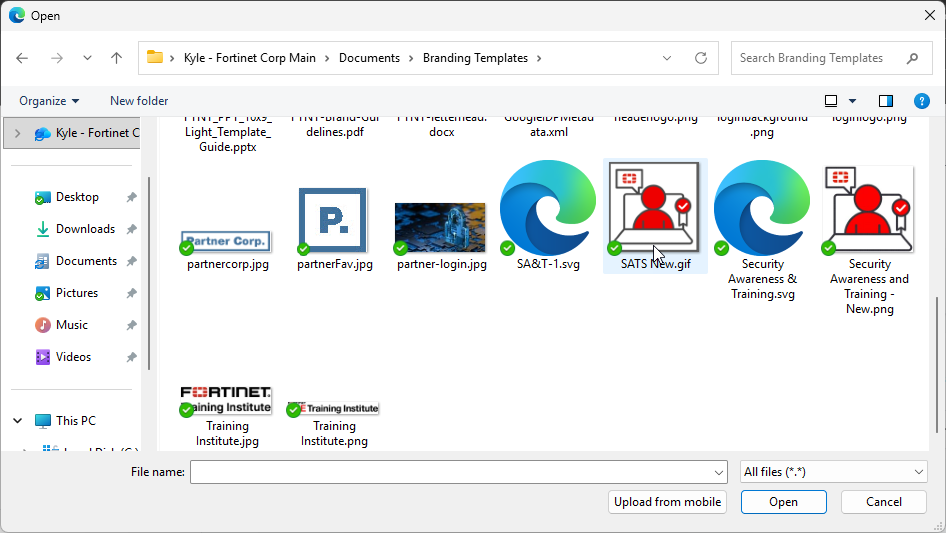Click the folder icon in address bar

click(155, 57)
